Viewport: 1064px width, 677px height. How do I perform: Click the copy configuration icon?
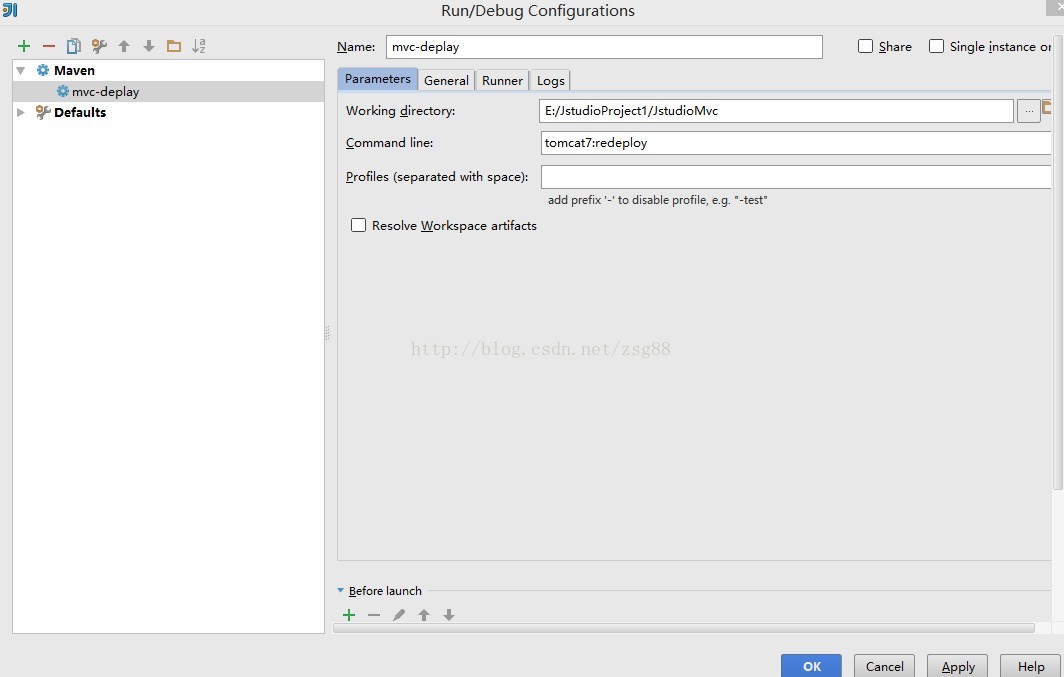point(74,46)
